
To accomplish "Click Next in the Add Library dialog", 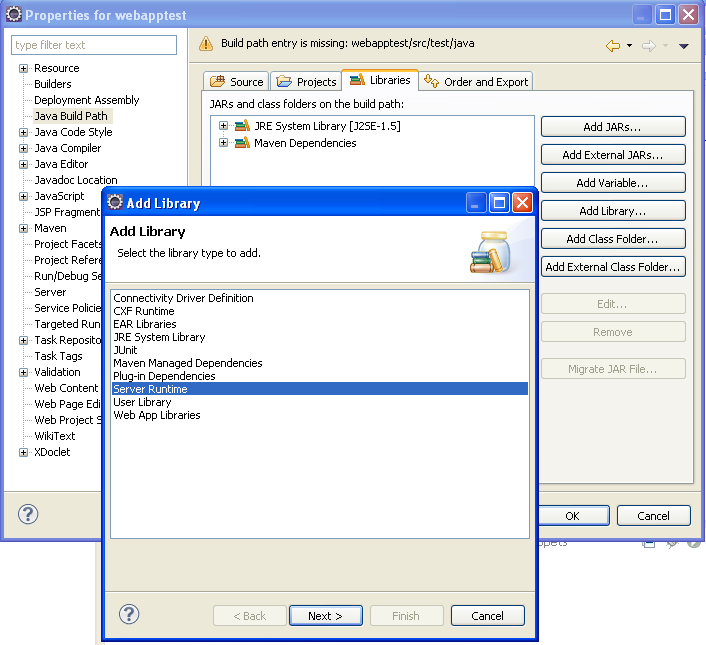I will pyautogui.click(x=326, y=615).
